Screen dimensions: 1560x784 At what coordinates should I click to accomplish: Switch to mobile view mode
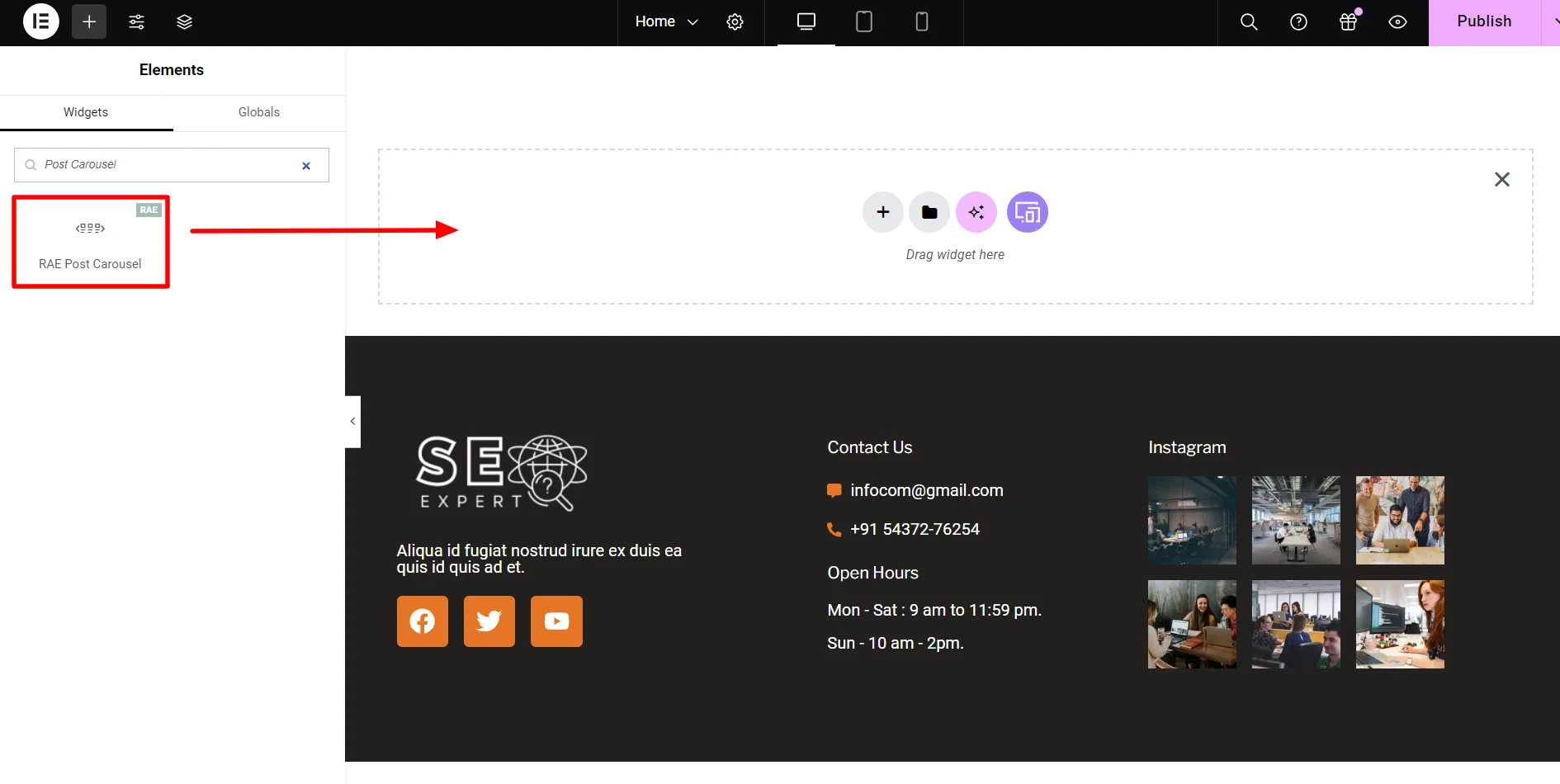pos(922,21)
